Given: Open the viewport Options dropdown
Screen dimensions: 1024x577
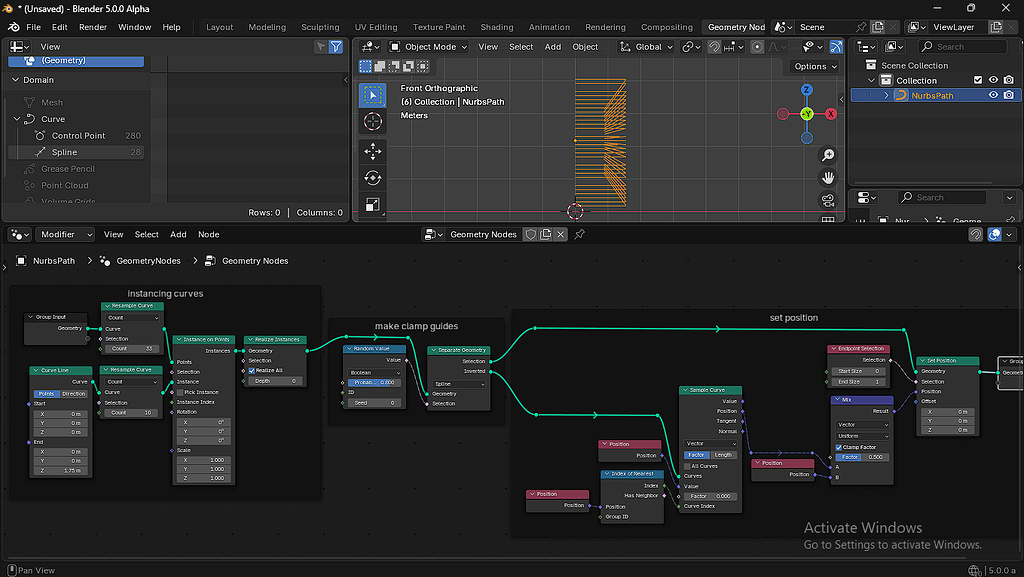Looking at the screenshot, I should (815, 66).
